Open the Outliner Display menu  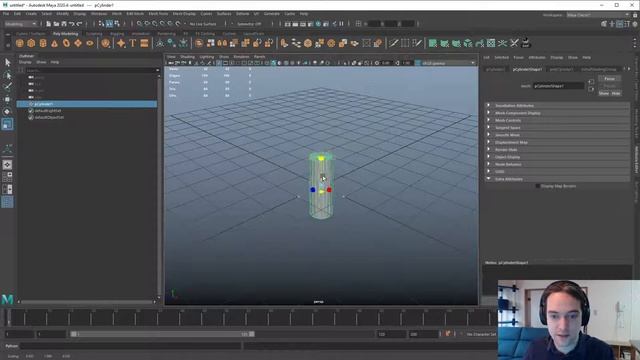point(25,62)
